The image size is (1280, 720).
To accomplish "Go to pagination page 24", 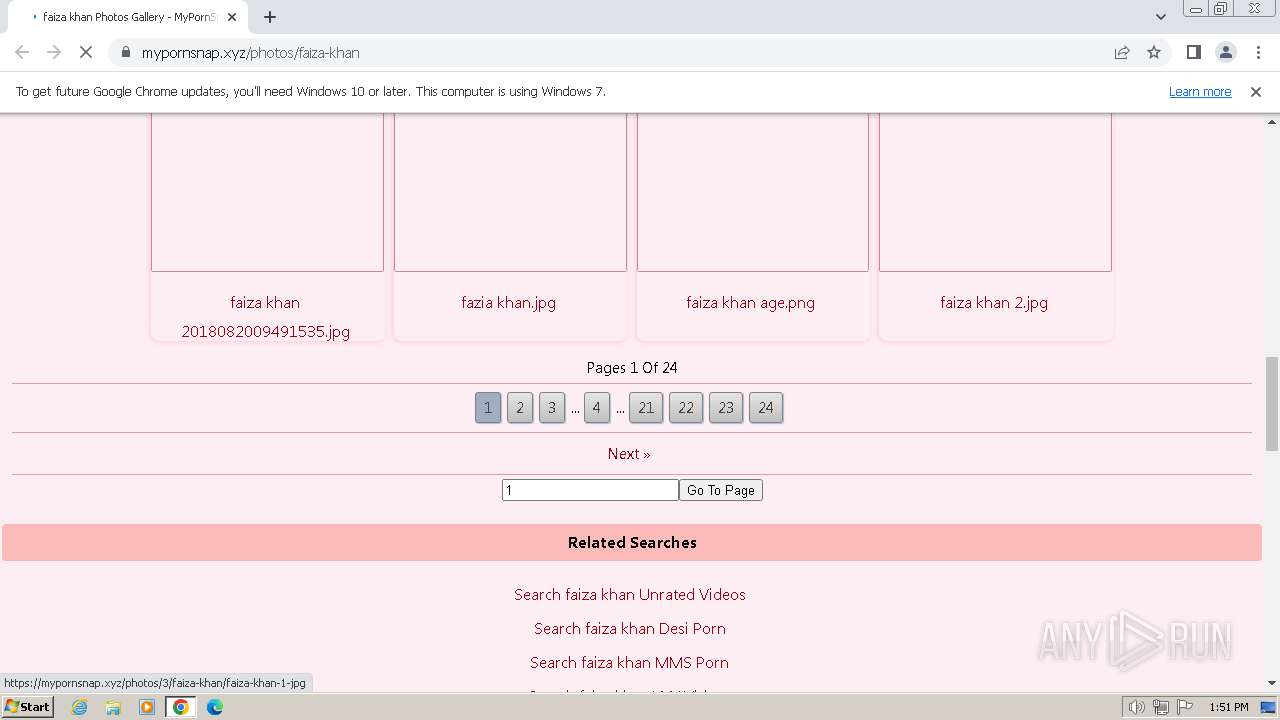I will tap(766, 408).
